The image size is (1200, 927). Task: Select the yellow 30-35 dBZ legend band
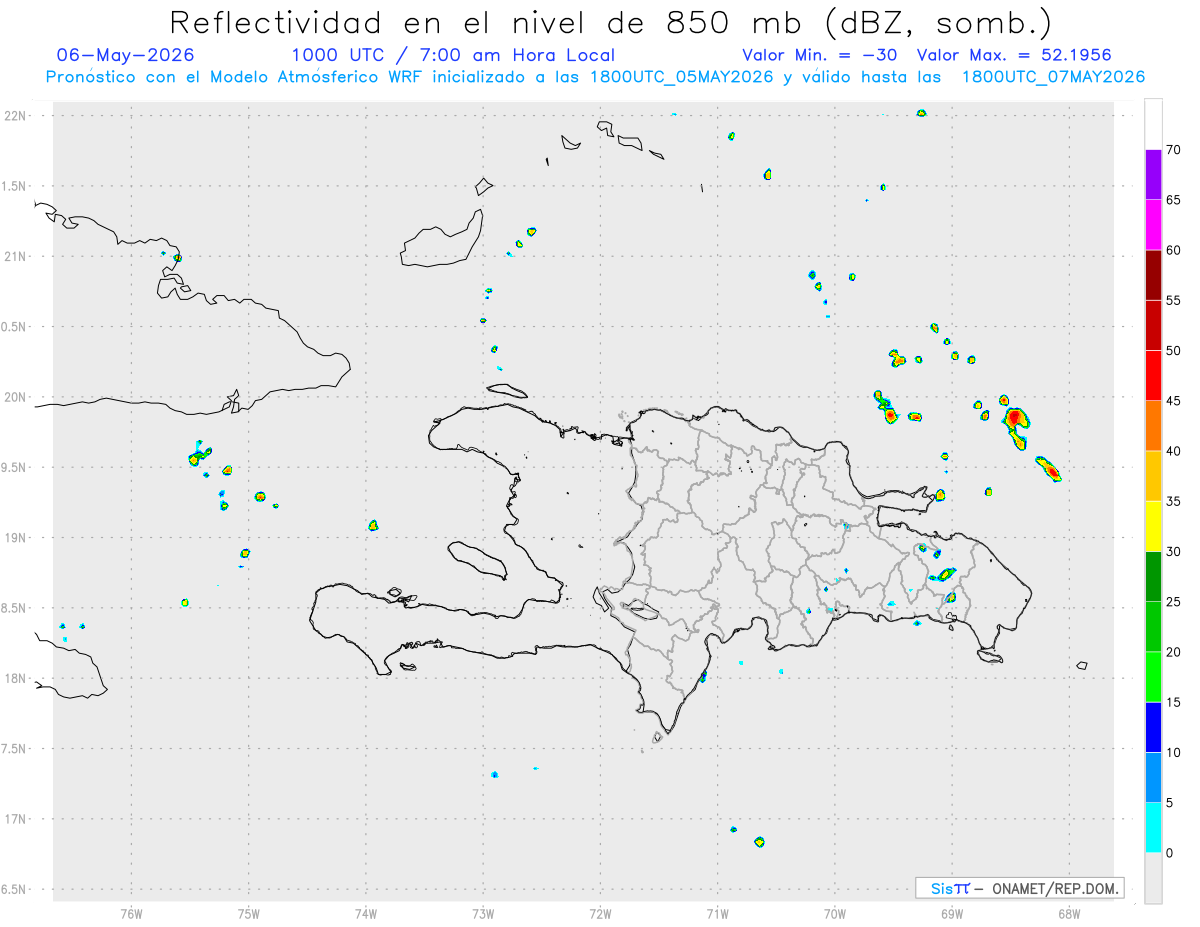[1153, 526]
